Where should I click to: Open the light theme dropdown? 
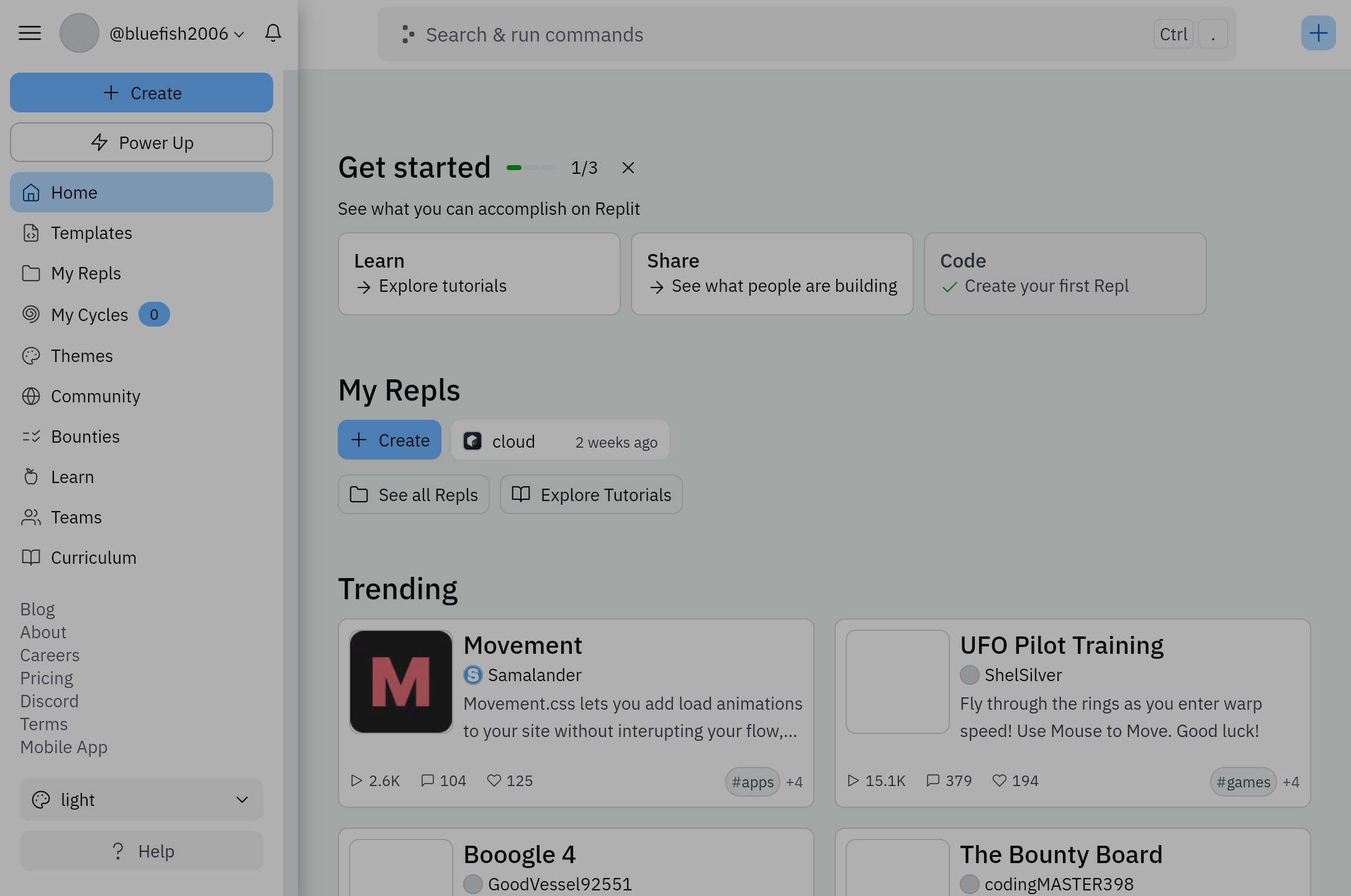click(x=142, y=800)
